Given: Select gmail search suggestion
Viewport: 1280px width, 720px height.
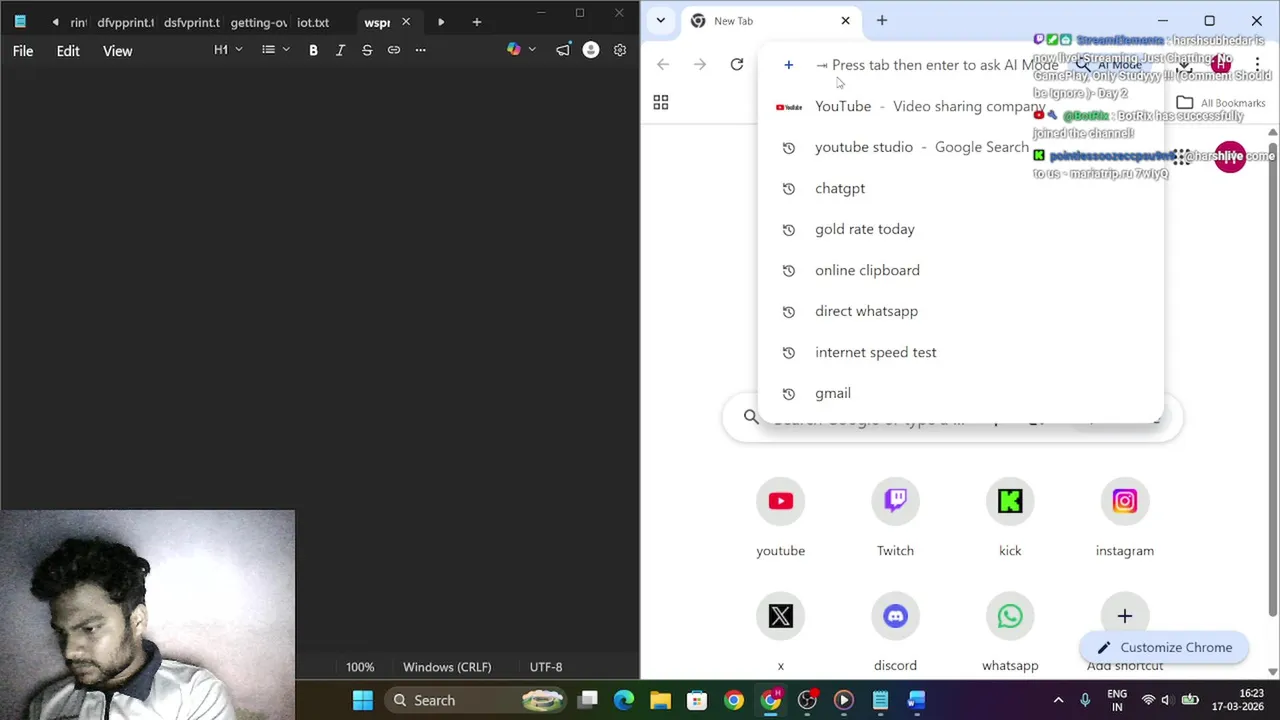Looking at the screenshot, I should coord(960,393).
